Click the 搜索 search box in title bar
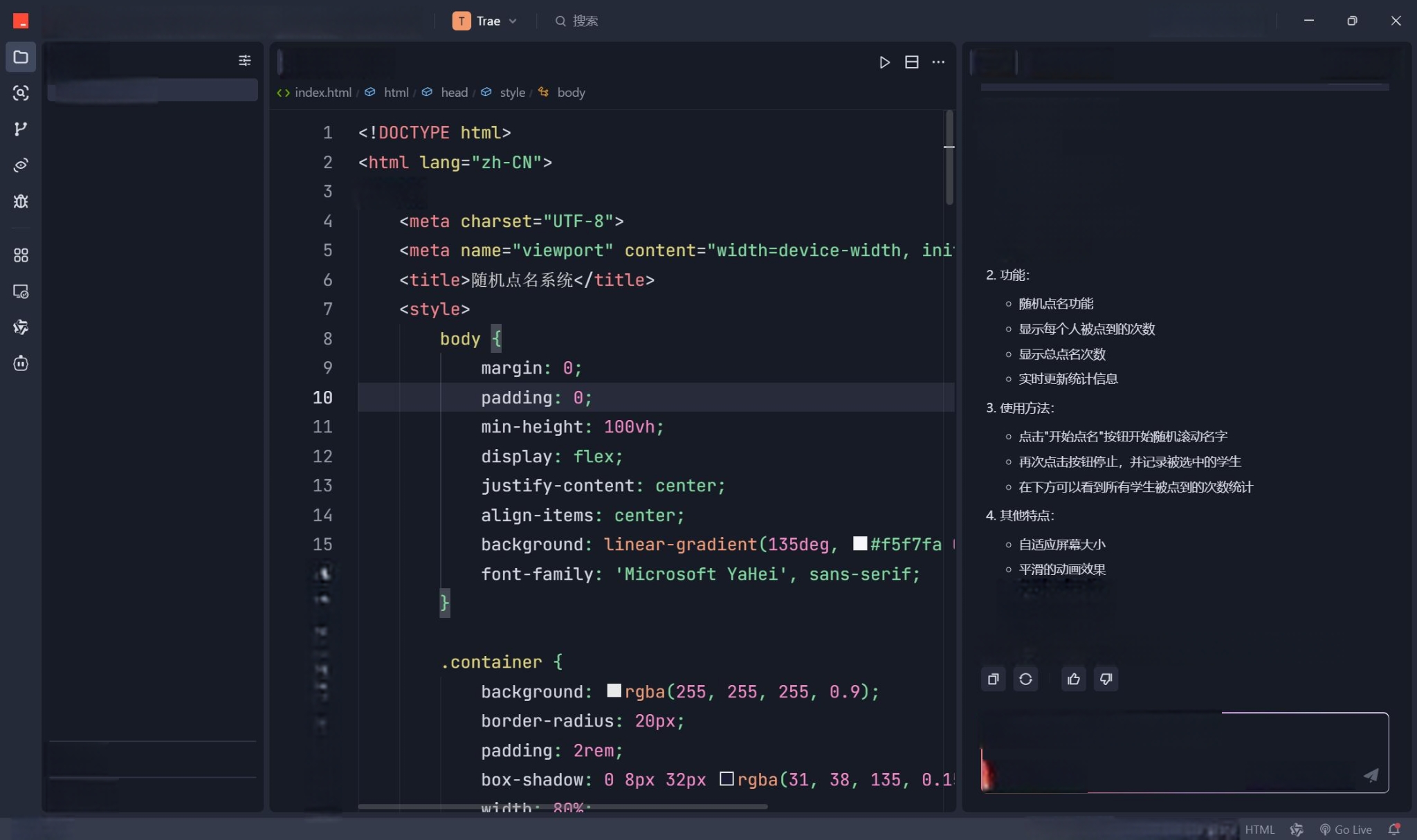Image resolution: width=1417 pixels, height=840 pixels. coord(577,21)
